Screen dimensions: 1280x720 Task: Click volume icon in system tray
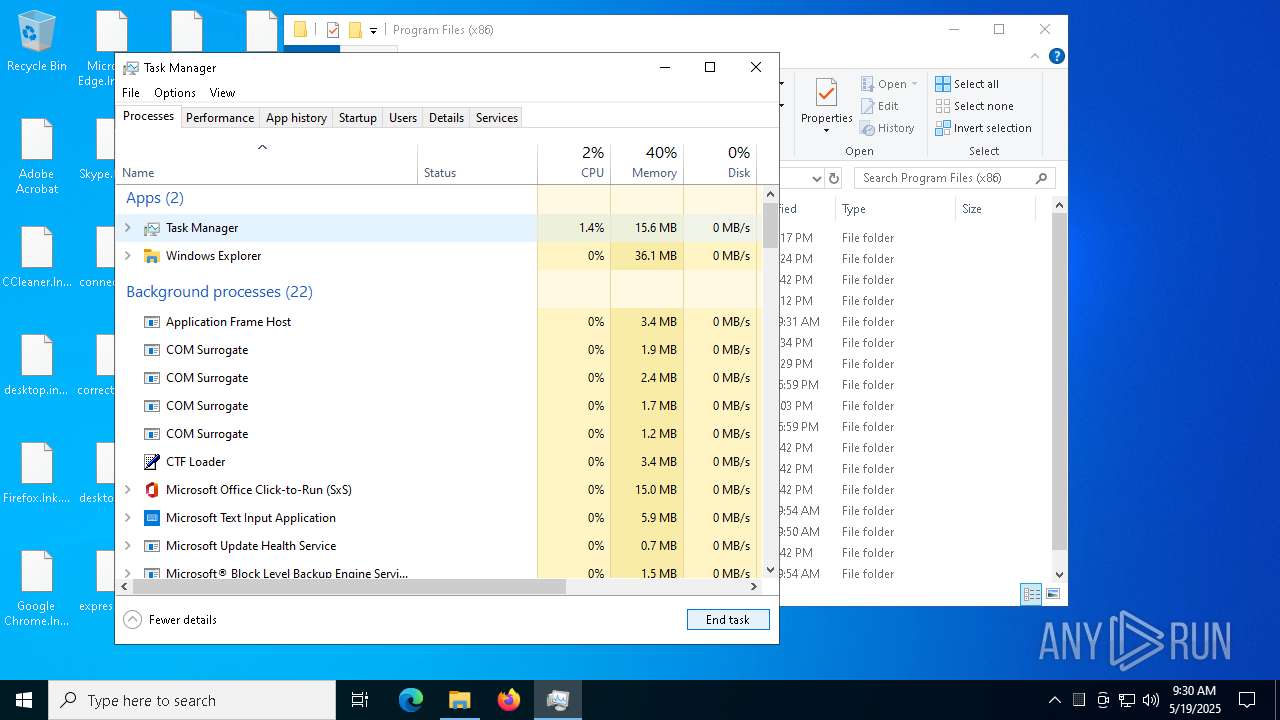coord(1150,700)
